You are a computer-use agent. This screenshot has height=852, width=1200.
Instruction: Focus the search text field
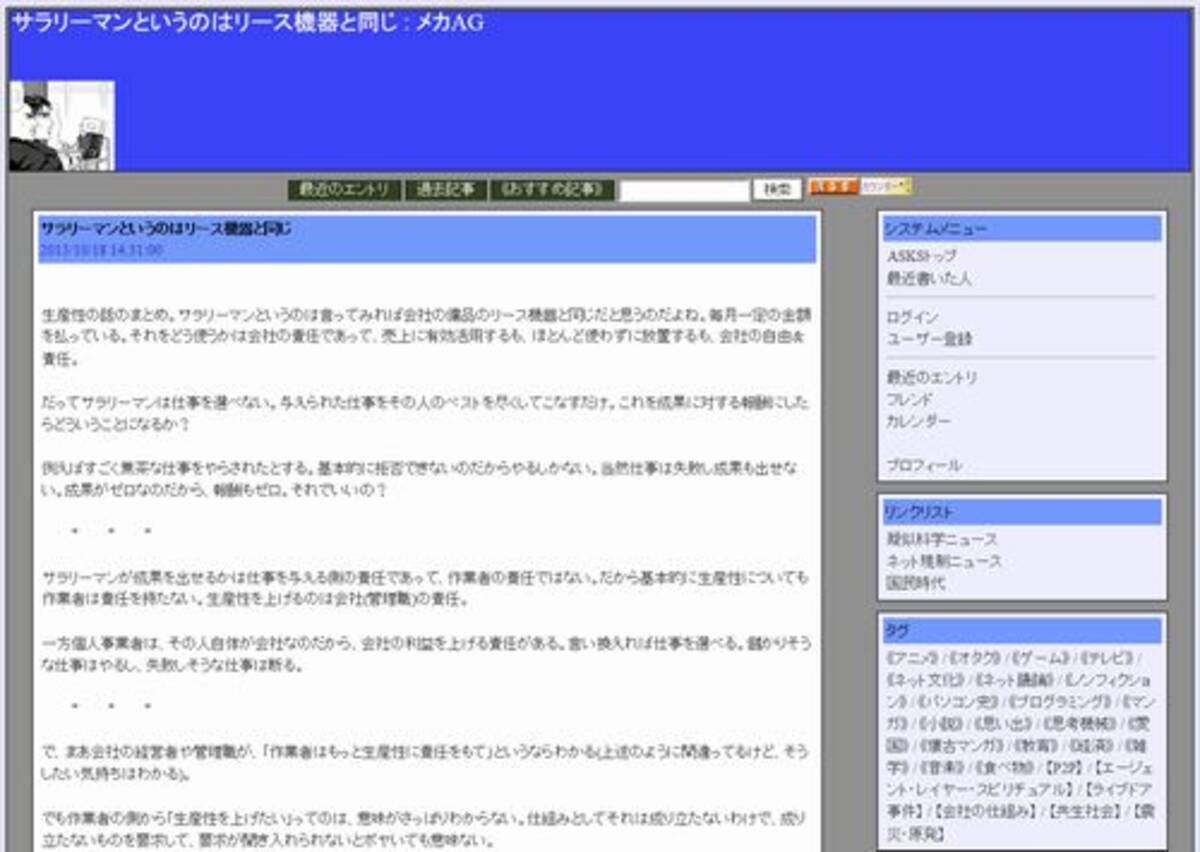[x=684, y=190]
